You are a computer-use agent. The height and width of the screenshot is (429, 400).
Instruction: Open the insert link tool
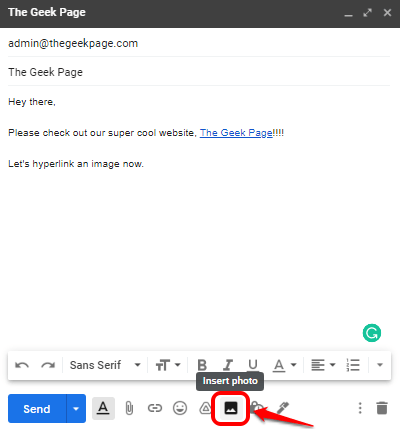click(154, 408)
